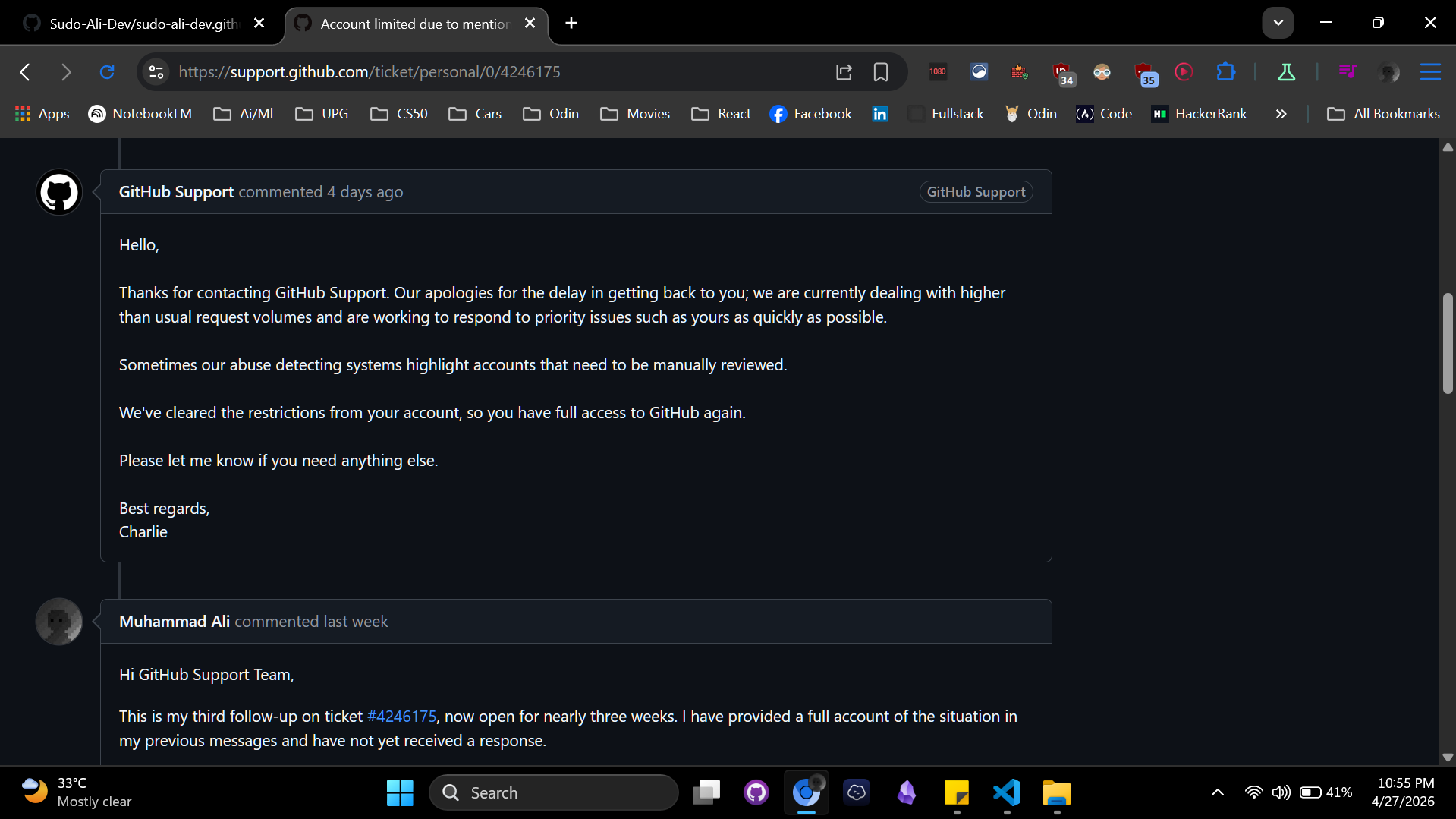The height and width of the screenshot is (819, 1456).
Task: Go forward to the next page
Action: pyautogui.click(x=66, y=72)
